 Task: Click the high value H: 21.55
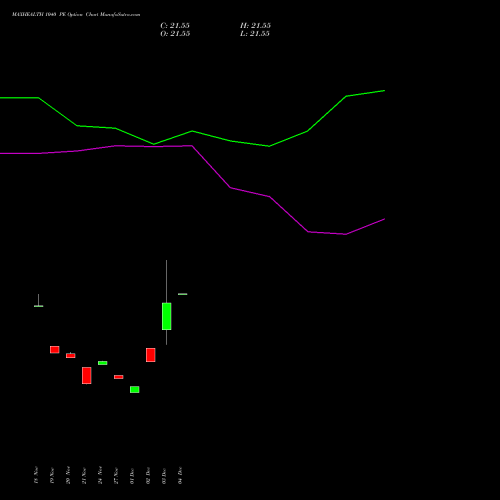[255, 26]
